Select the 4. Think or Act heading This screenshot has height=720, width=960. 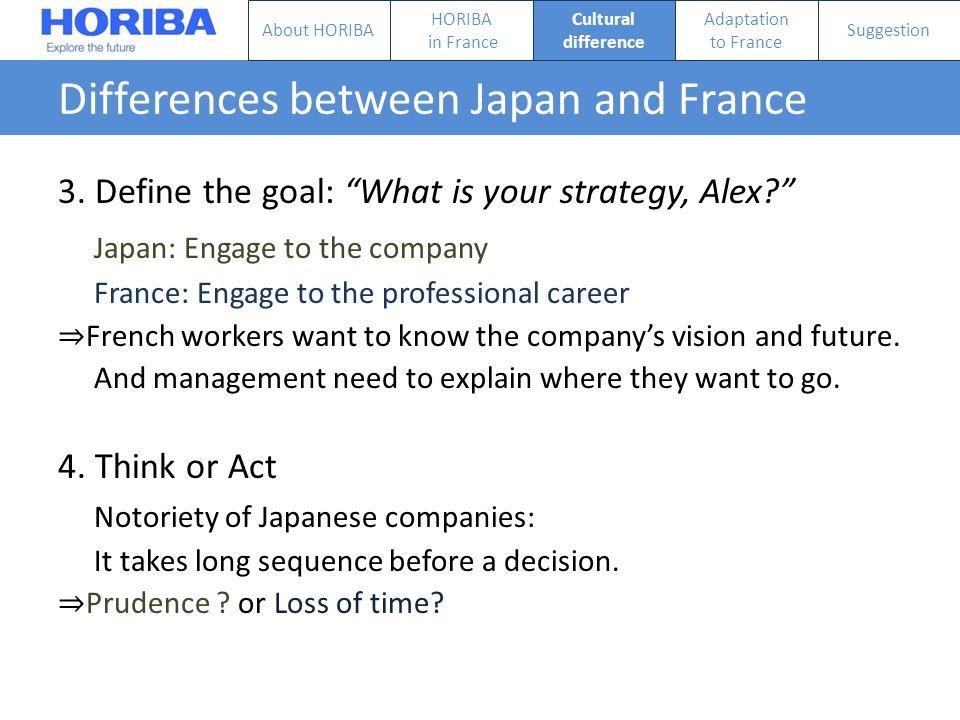coord(167,467)
